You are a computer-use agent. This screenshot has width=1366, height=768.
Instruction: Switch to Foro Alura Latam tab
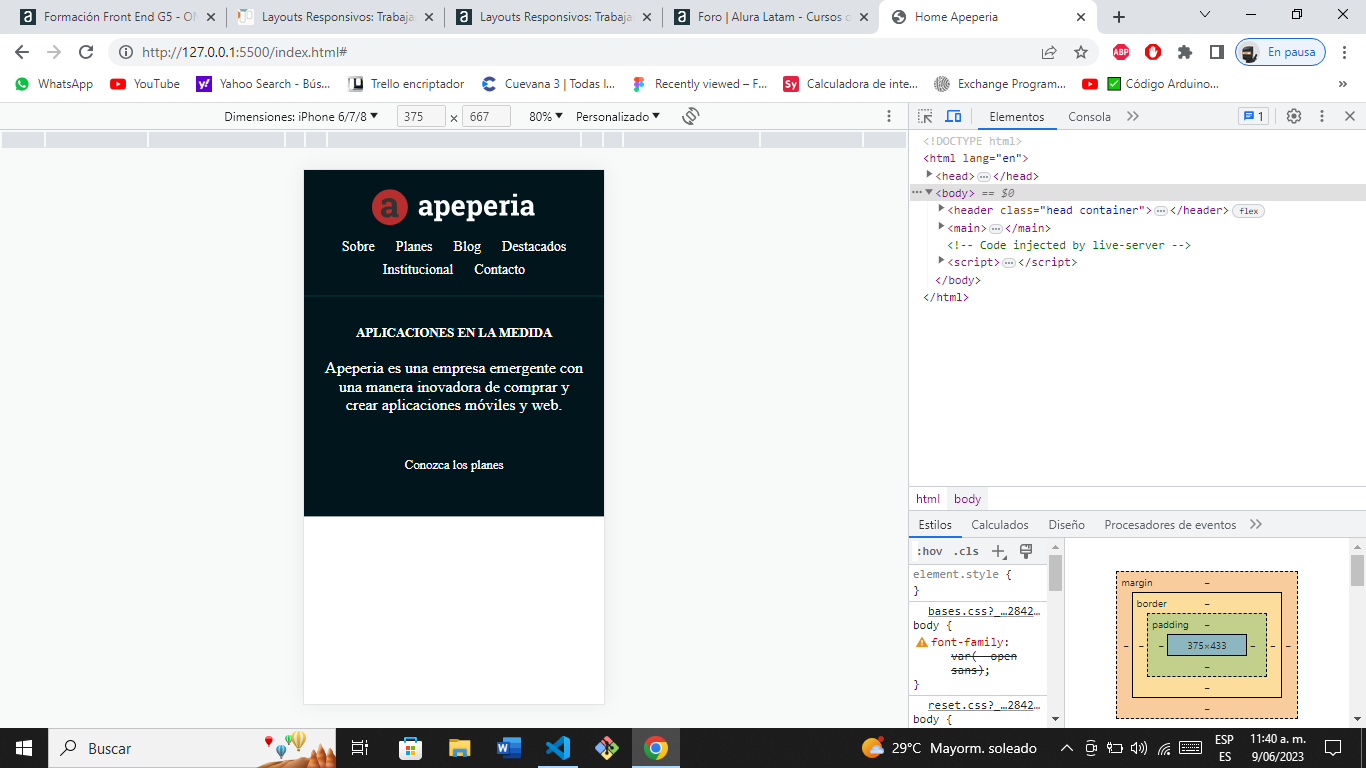[768, 17]
